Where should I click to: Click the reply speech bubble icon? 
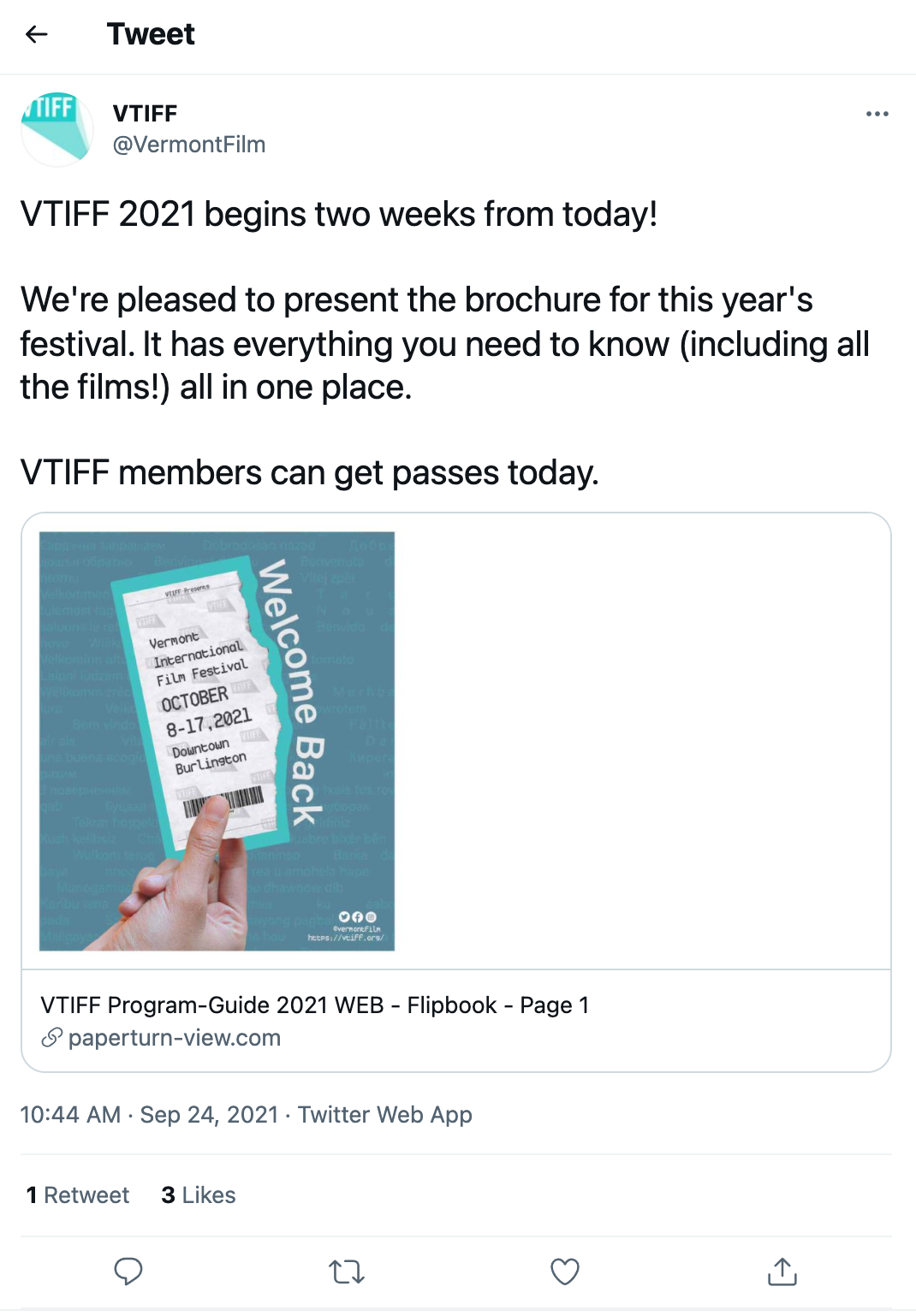[x=128, y=1272]
